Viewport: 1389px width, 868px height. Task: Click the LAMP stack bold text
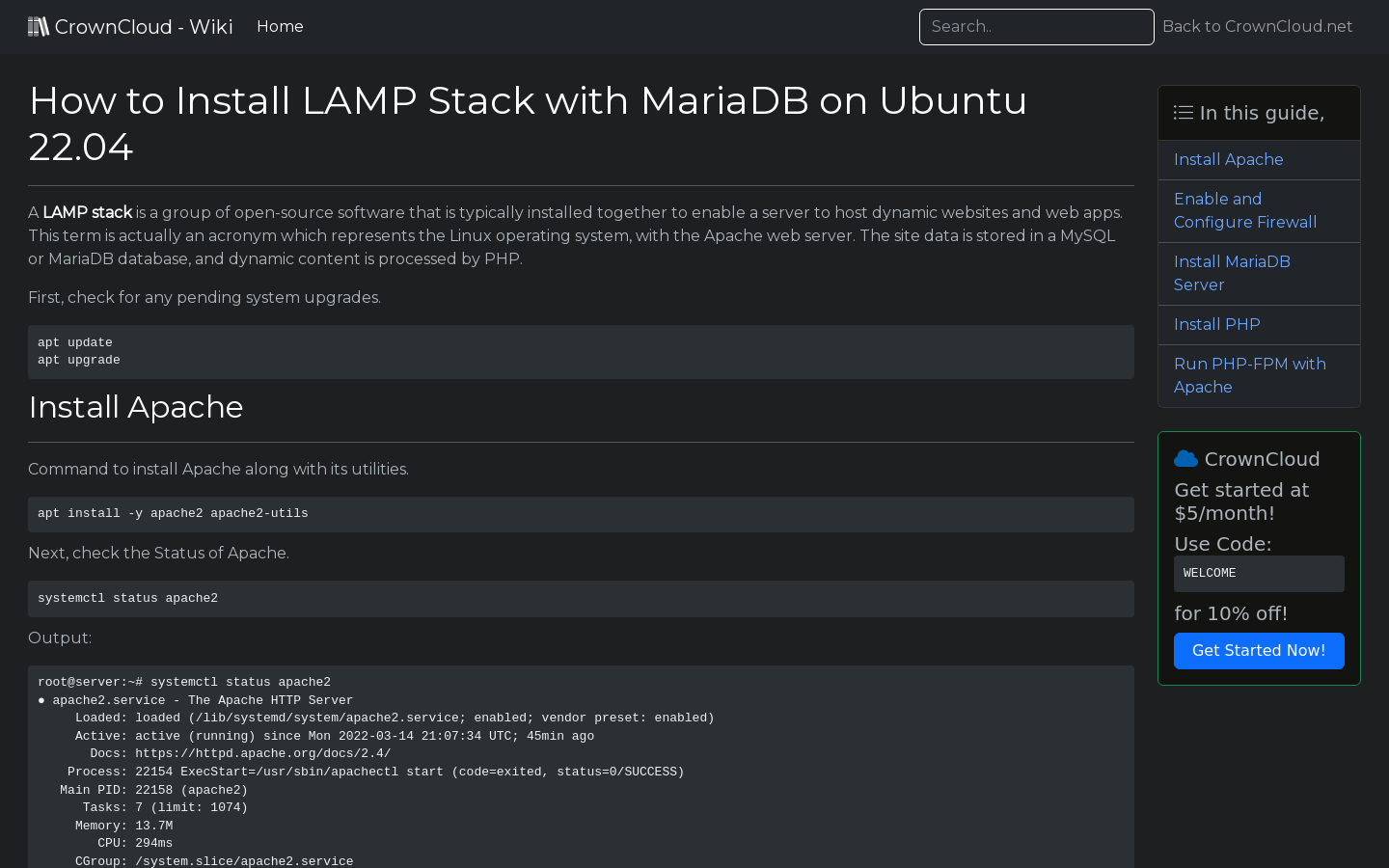click(x=87, y=212)
